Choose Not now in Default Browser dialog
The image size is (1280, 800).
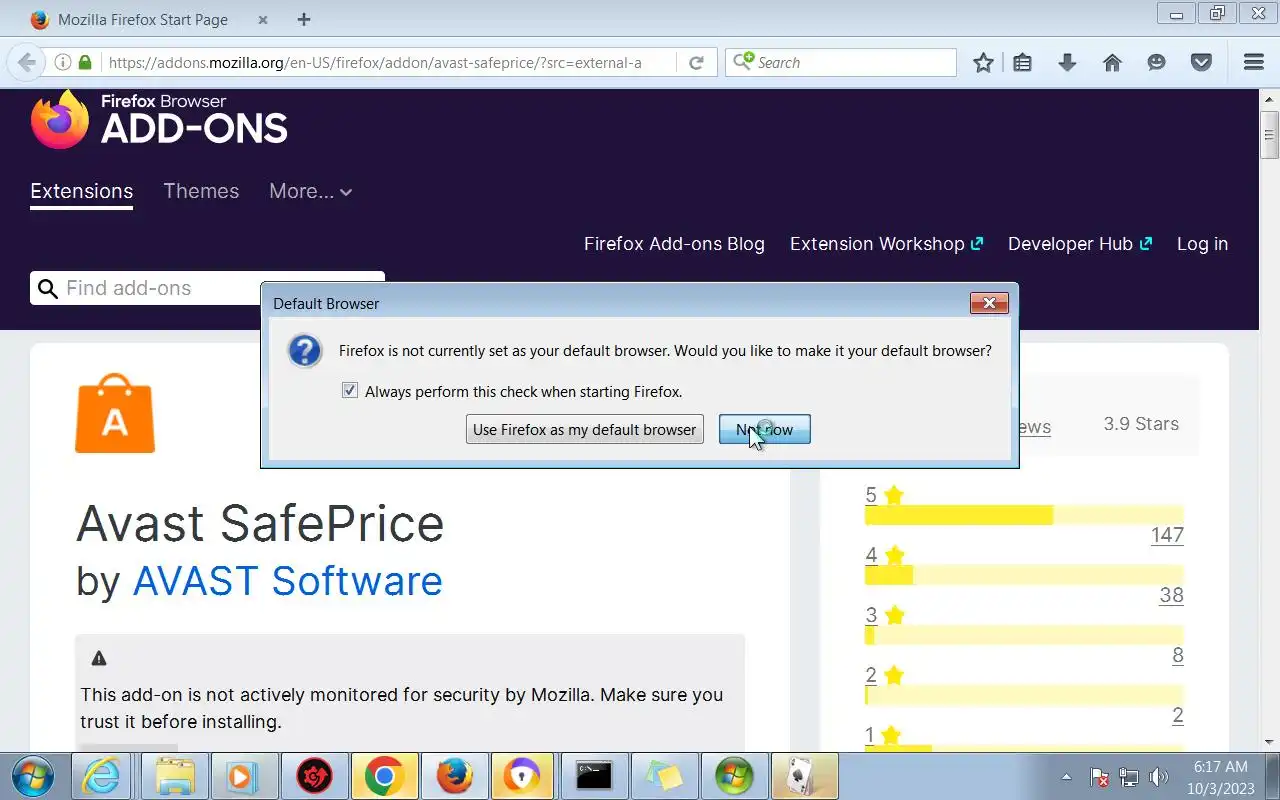coord(764,429)
